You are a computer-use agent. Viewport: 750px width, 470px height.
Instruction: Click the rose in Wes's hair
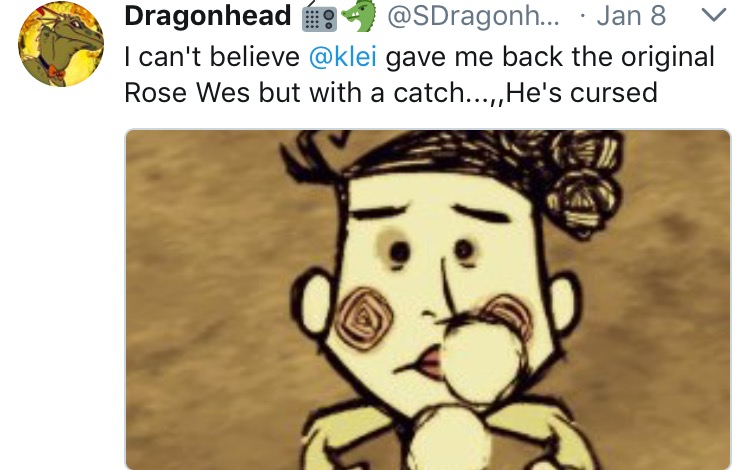point(582,201)
